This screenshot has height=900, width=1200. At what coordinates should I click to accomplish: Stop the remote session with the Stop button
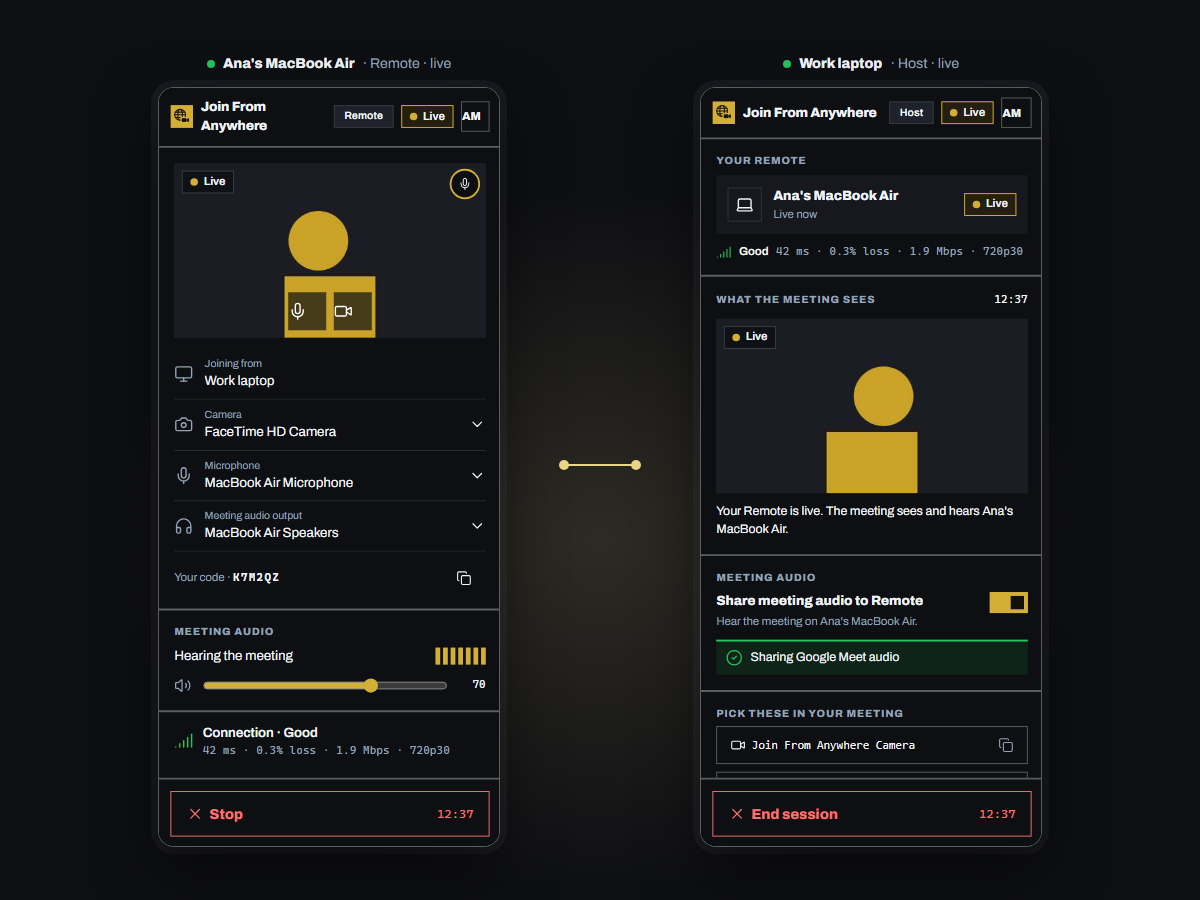[330, 814]
